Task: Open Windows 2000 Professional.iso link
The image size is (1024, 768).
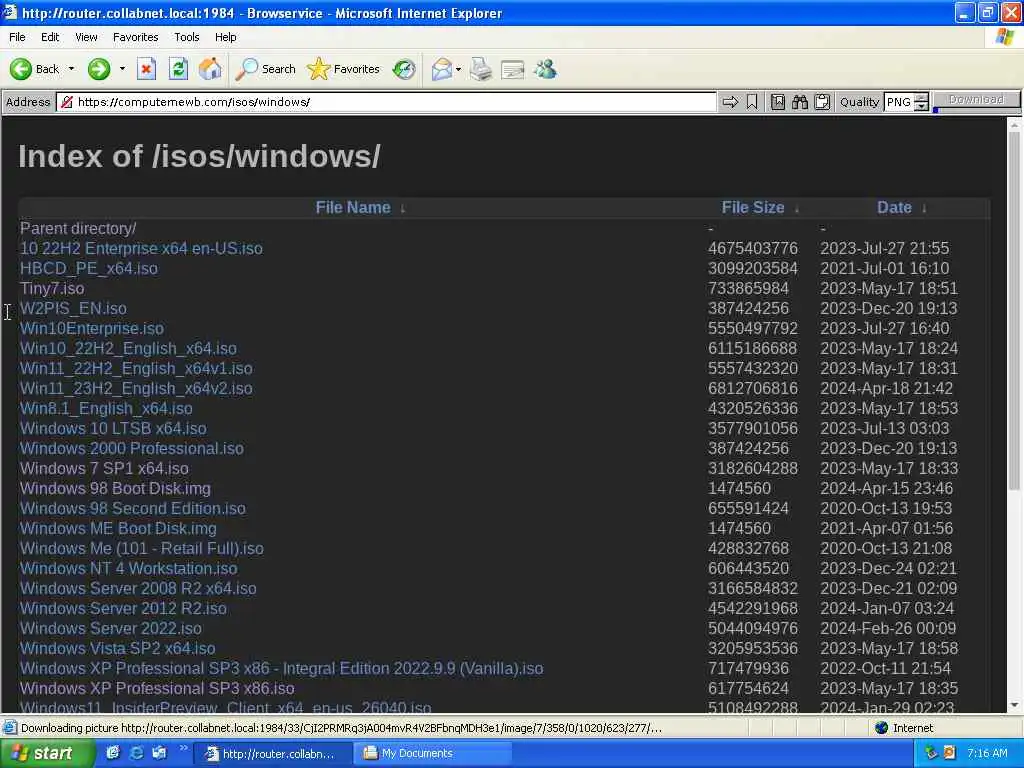Action: point(132,449)
